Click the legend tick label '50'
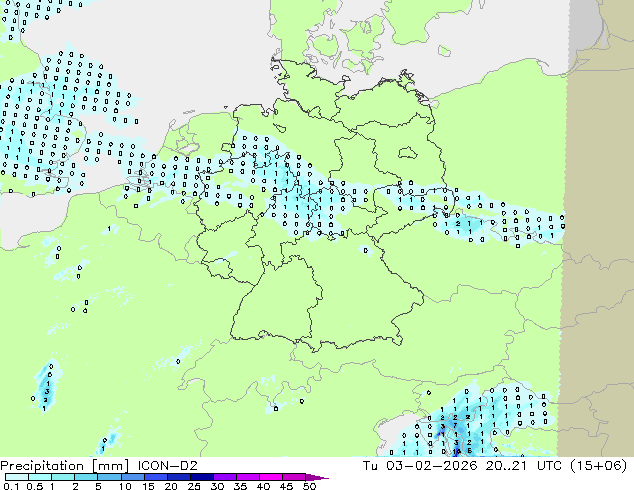This screenshot has width=634, height=490. [x=309, y=486]
